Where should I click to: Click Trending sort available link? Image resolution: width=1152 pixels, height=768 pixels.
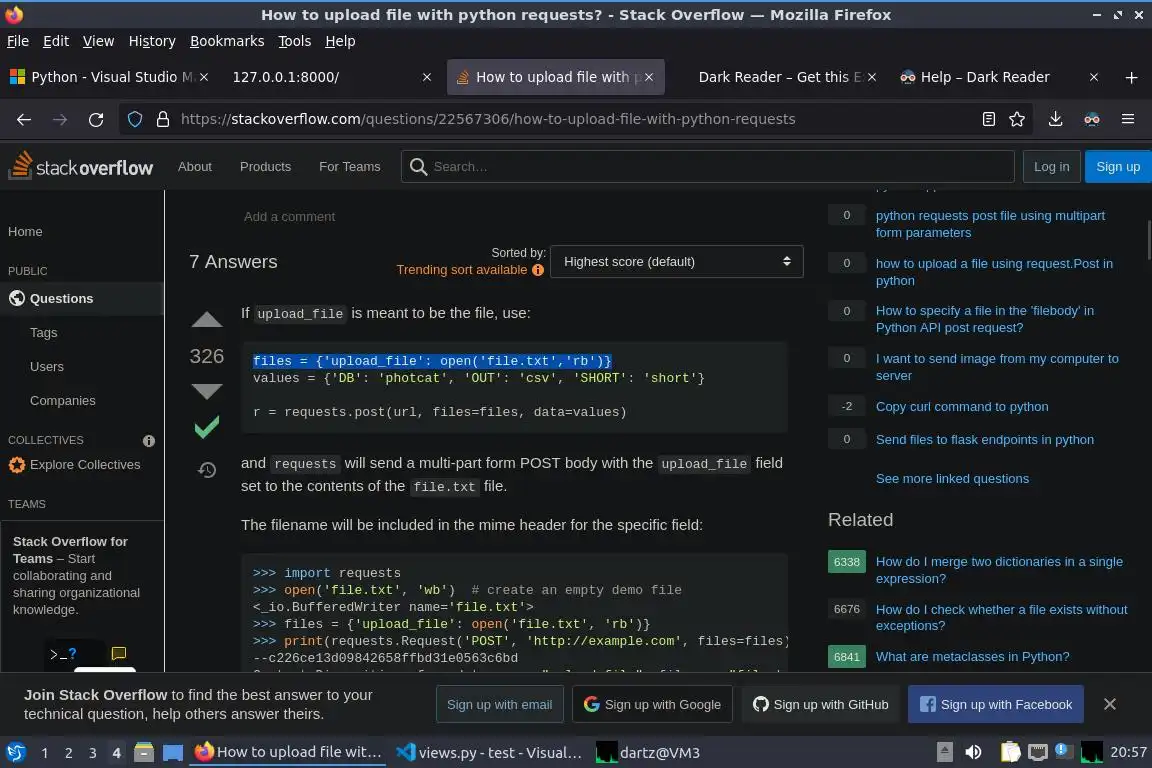pyautogui.click(x=461, y=270)
